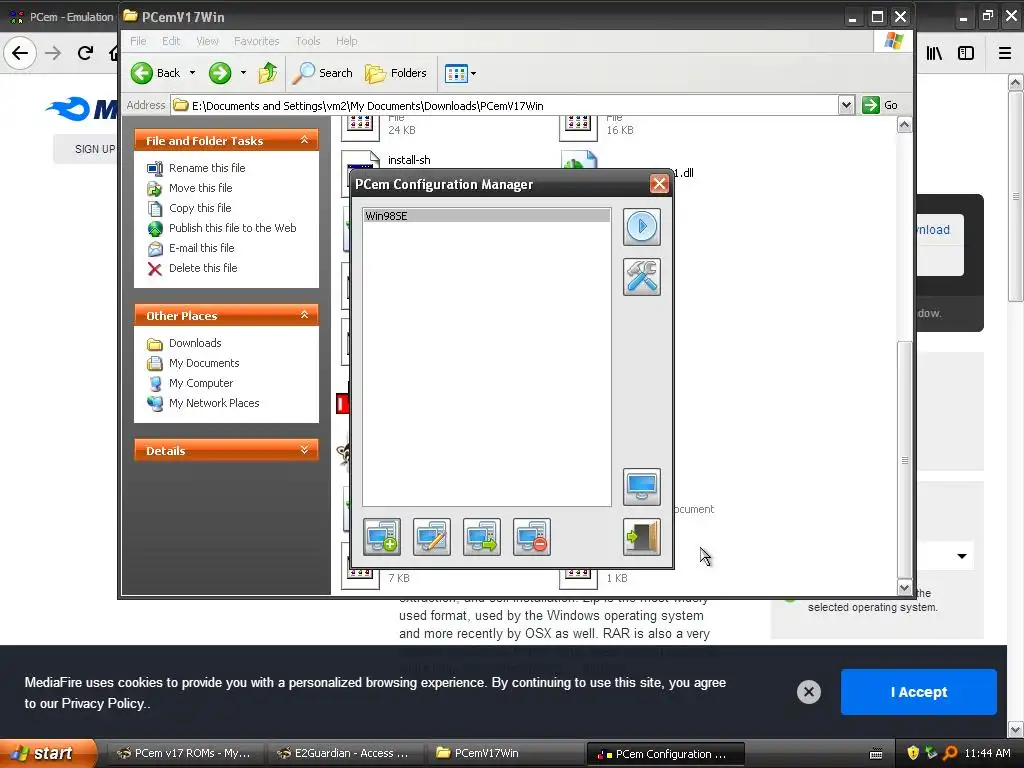Click the monitor icon in PCem Manager
This screenshot has width=1024, height=768.
641,487
